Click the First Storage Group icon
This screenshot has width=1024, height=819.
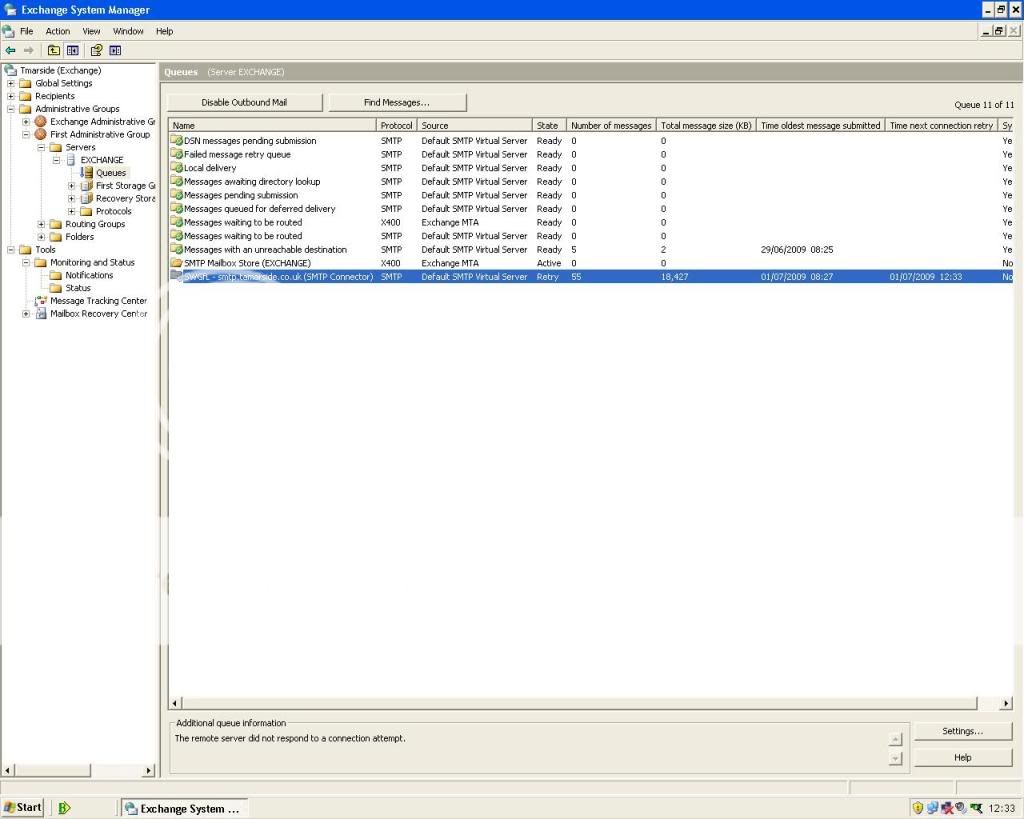click(86, 185)
